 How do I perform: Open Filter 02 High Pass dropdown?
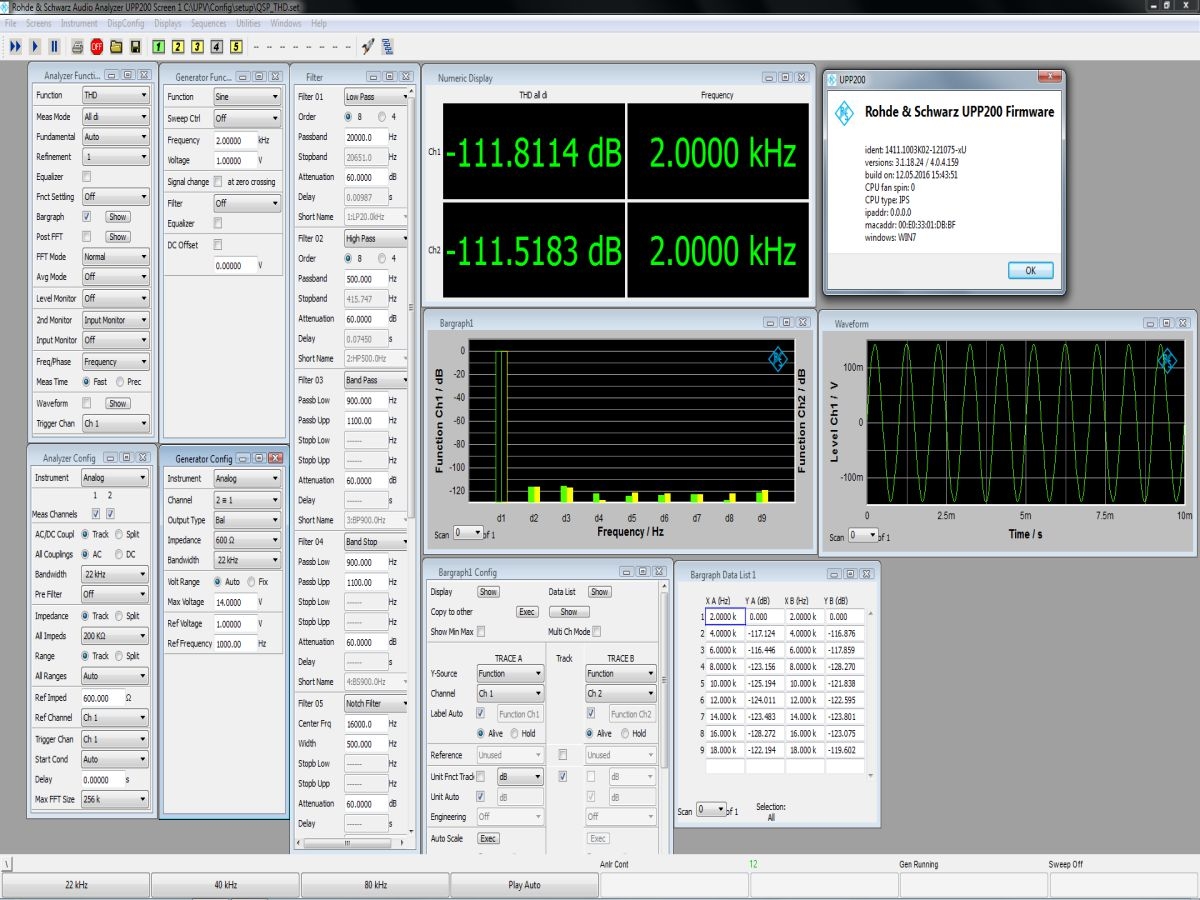(376, 239)
